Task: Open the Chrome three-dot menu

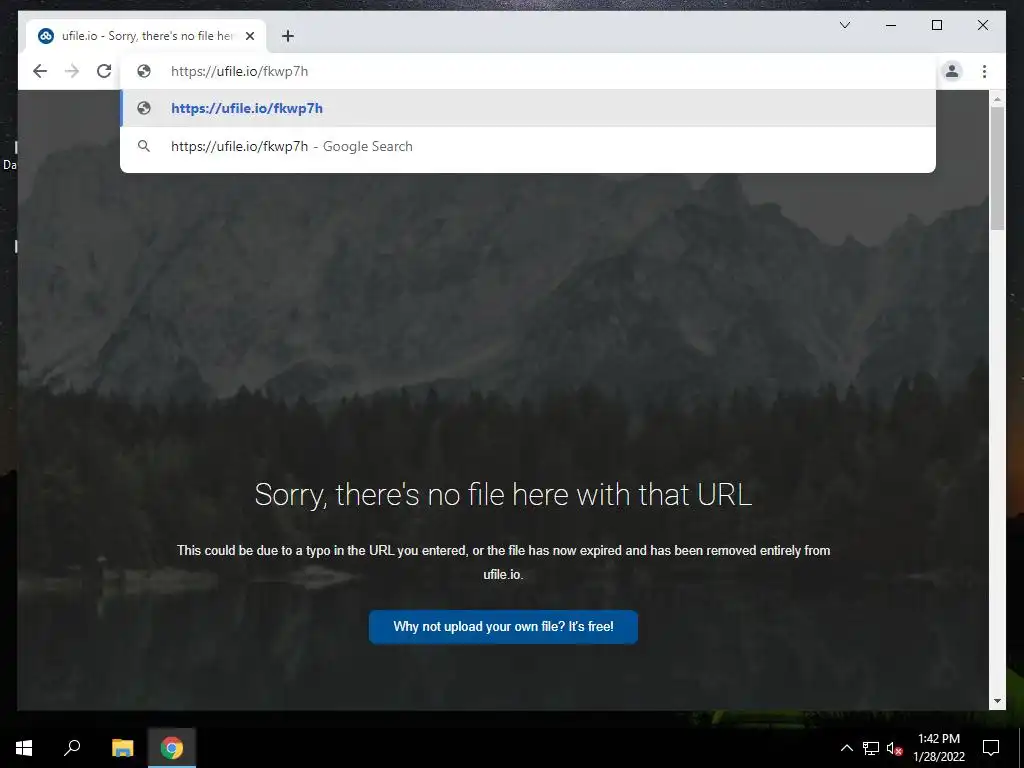Action: click(984, 71)
